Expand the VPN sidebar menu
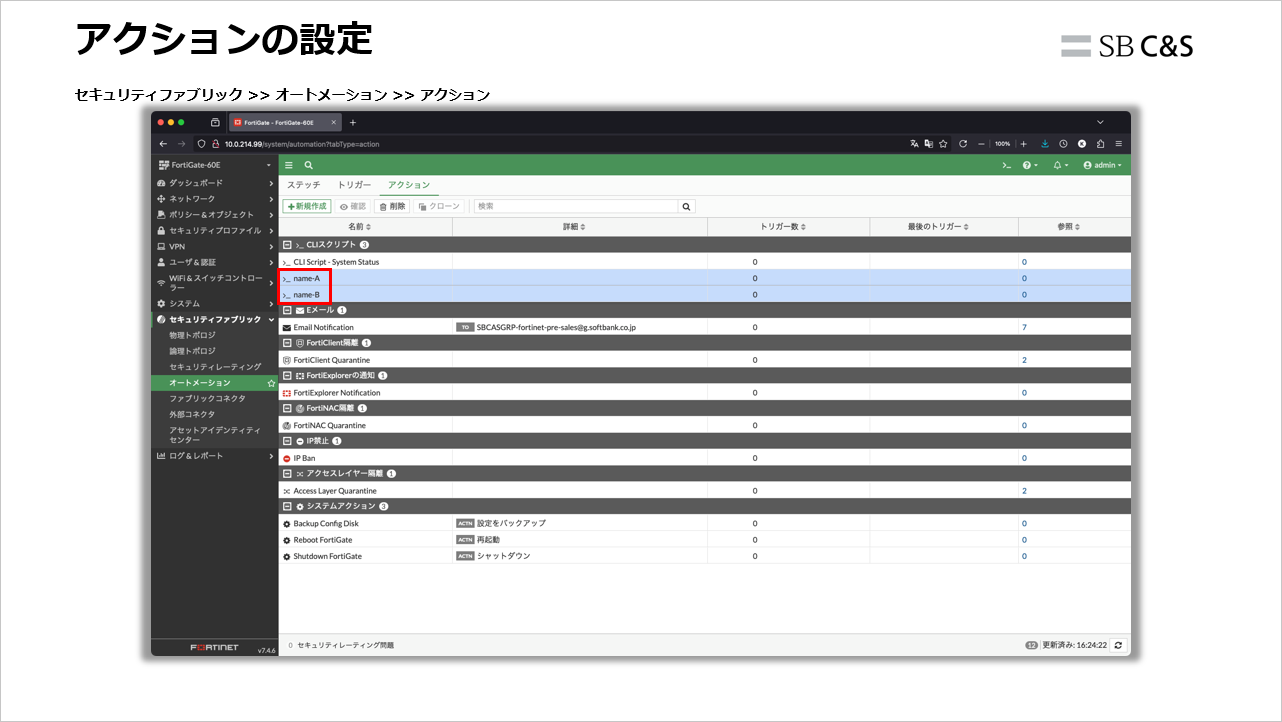Screen dimensions: 1282x722 214,246
